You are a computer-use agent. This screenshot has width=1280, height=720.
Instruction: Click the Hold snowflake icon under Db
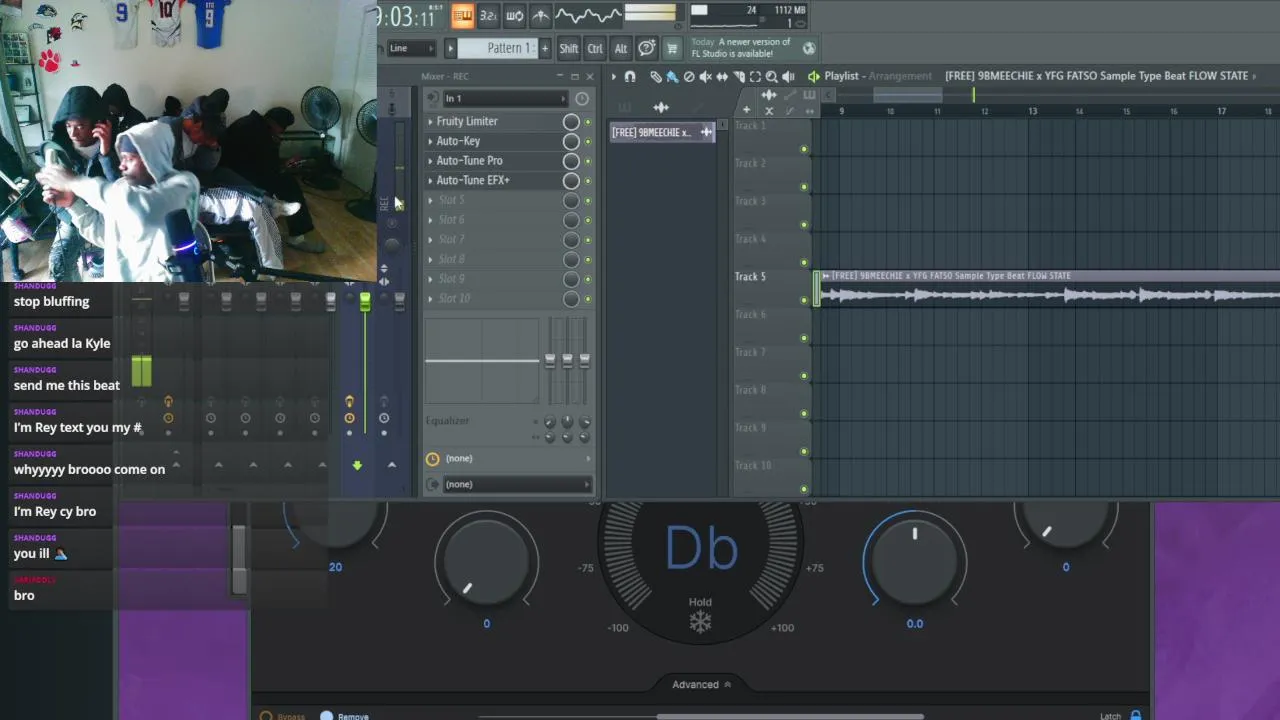coord(700,622)
